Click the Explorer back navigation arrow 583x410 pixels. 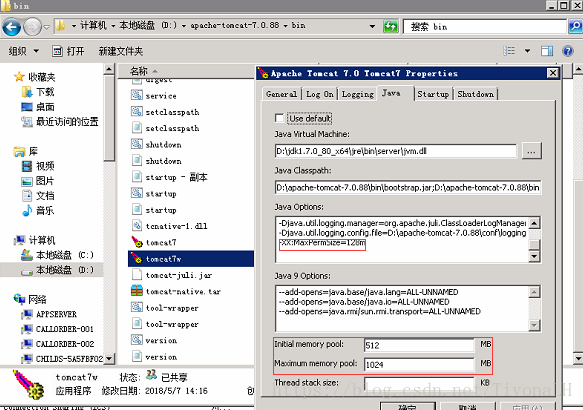[11, 27]
